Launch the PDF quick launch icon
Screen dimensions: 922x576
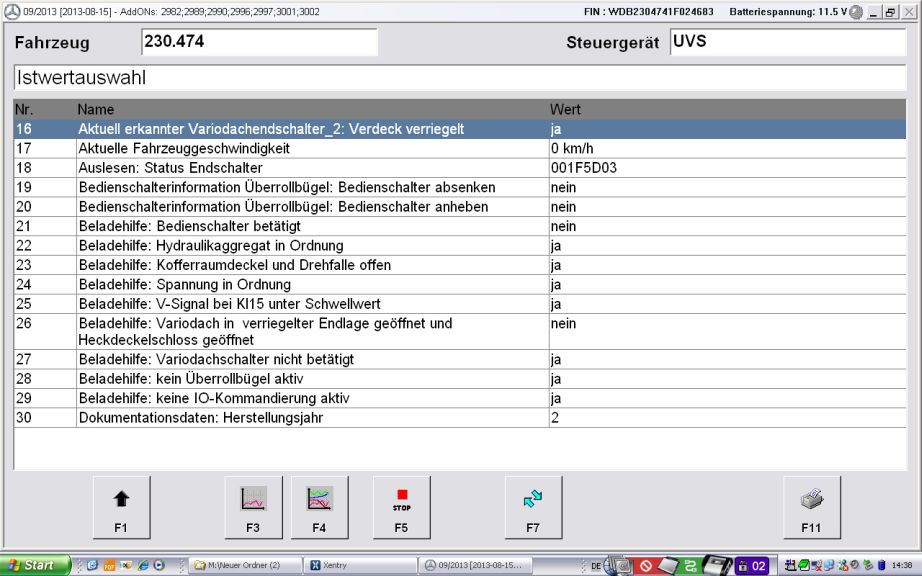(109, 565)
